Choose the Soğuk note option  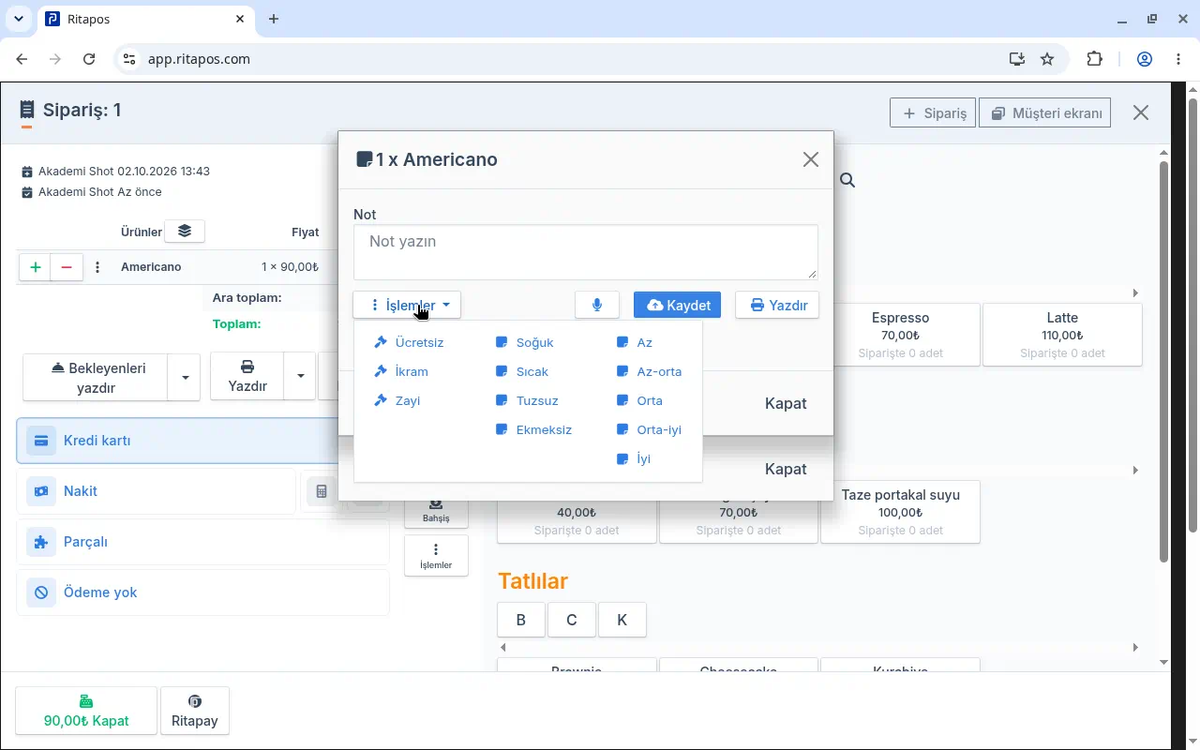(525, 342)
